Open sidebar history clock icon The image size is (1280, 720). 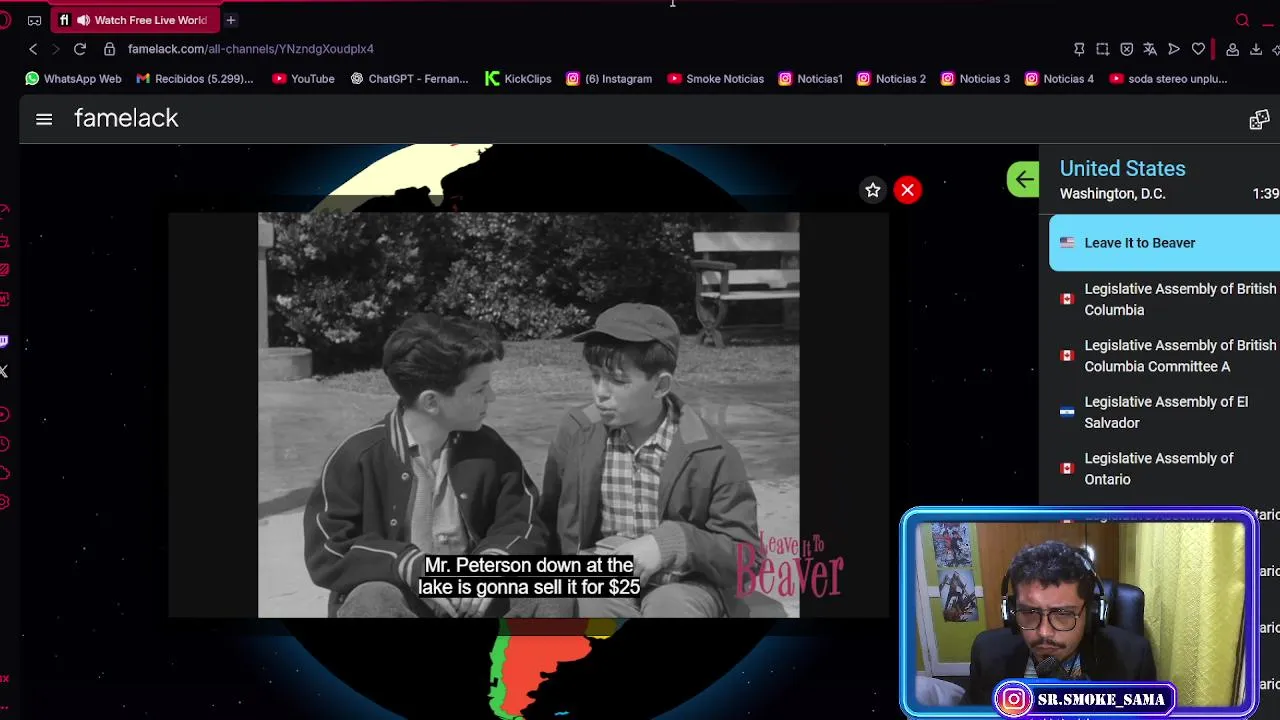coord(5,444)
